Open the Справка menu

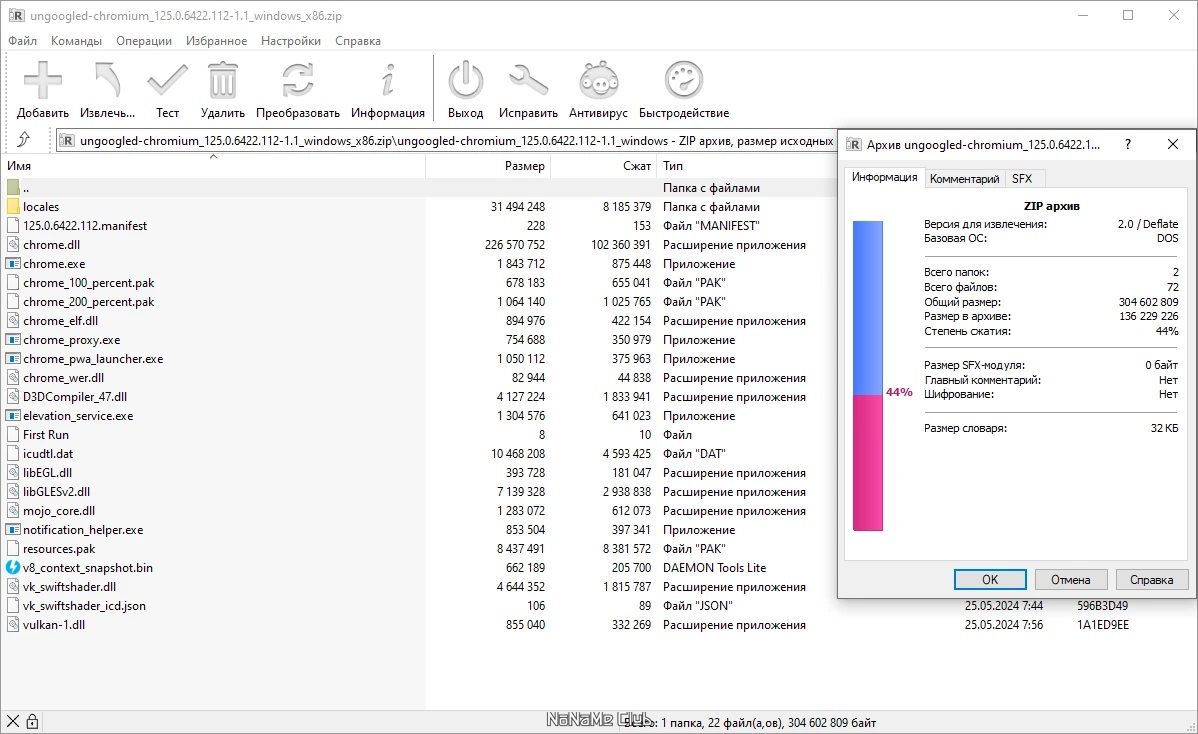(358, 40)
